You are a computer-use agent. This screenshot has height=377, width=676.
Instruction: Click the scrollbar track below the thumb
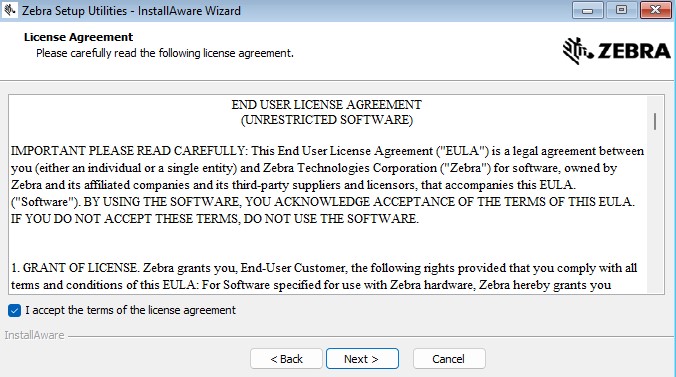655,211
